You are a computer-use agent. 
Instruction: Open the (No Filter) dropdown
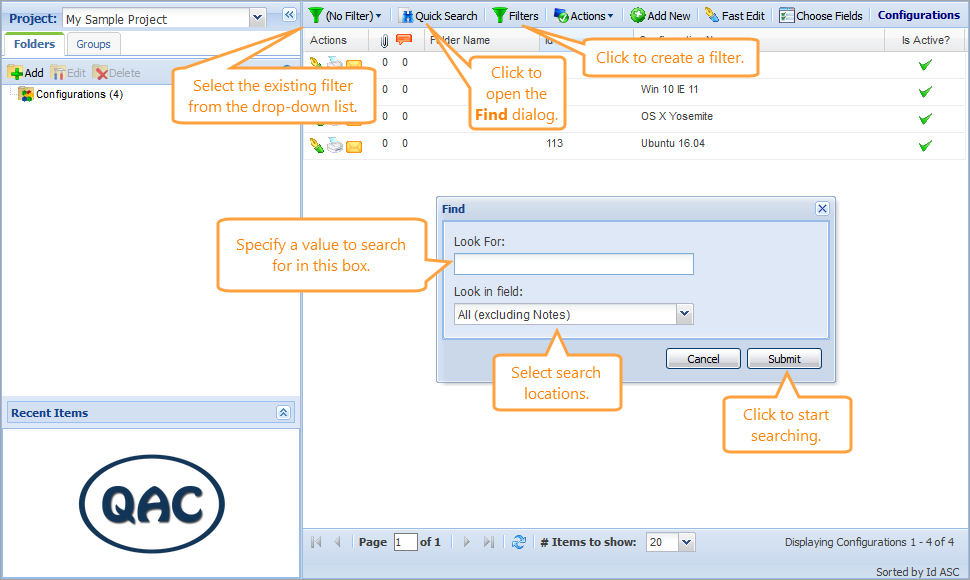point(347,15)
